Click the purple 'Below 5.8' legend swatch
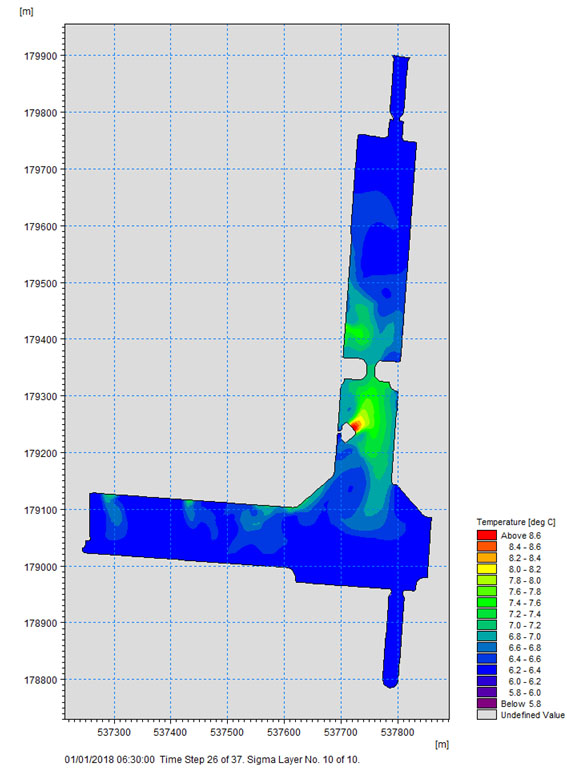Viewport: 567px width, 769px height. (x=486, y=704)
